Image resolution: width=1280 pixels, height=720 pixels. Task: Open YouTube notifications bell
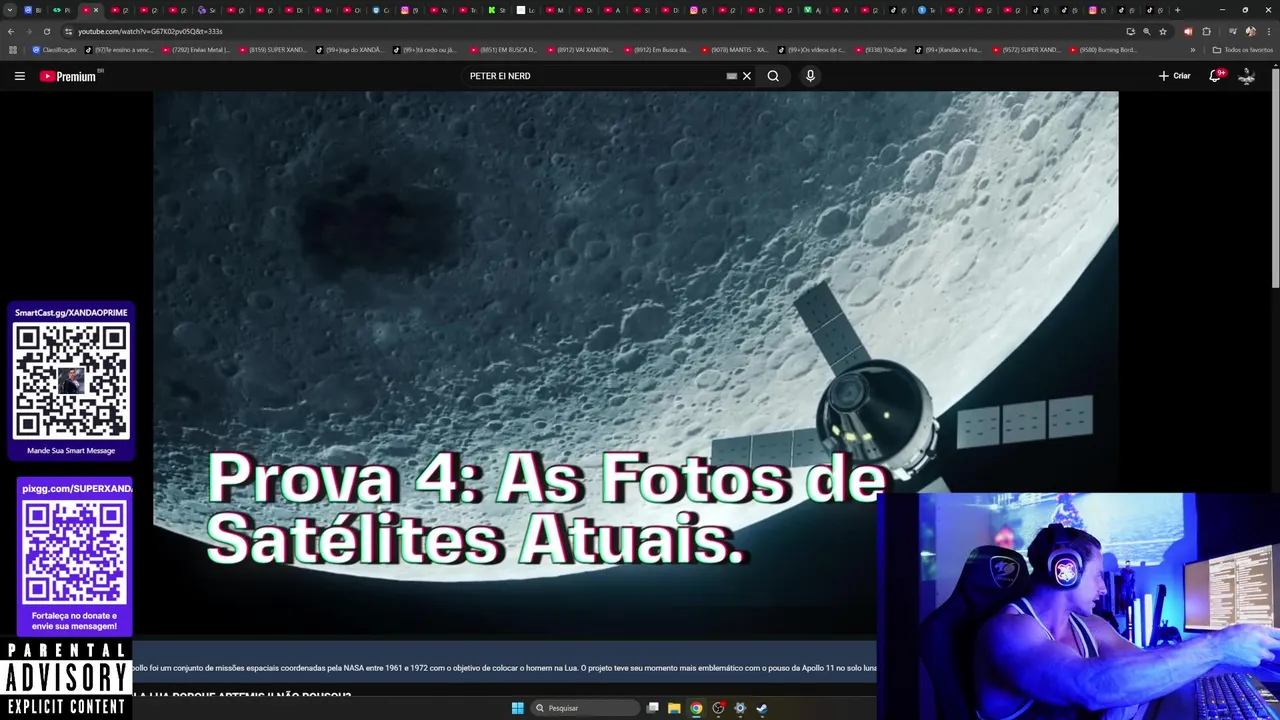click(x=1216, y=76)
